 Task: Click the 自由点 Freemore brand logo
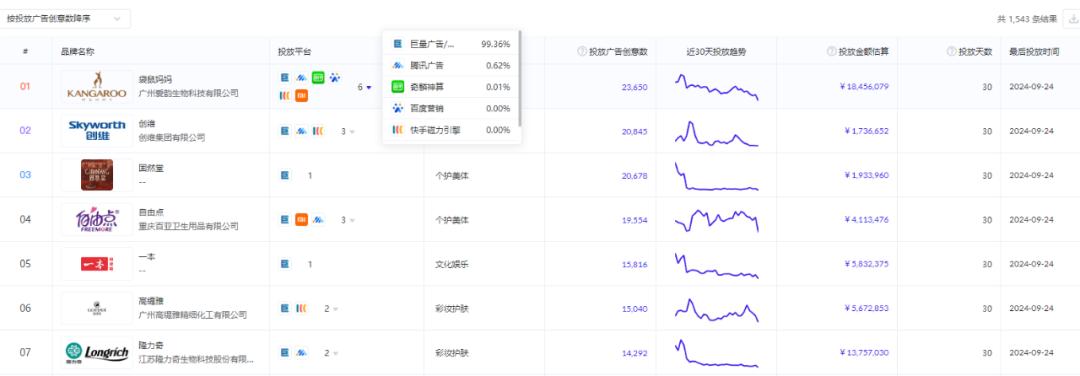pyautogui.click(x=96, y=220)
